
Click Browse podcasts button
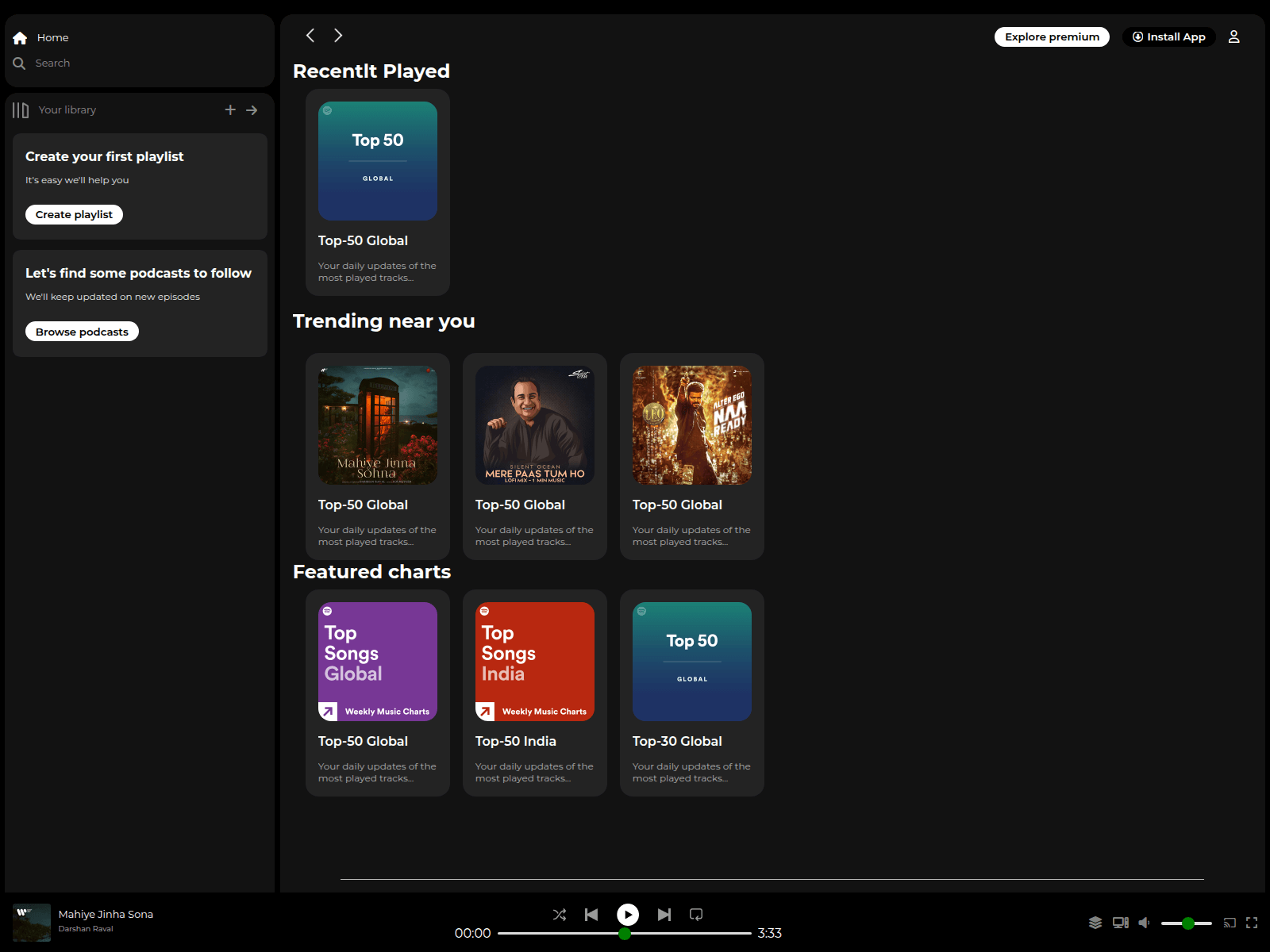[x=82, y=332]
